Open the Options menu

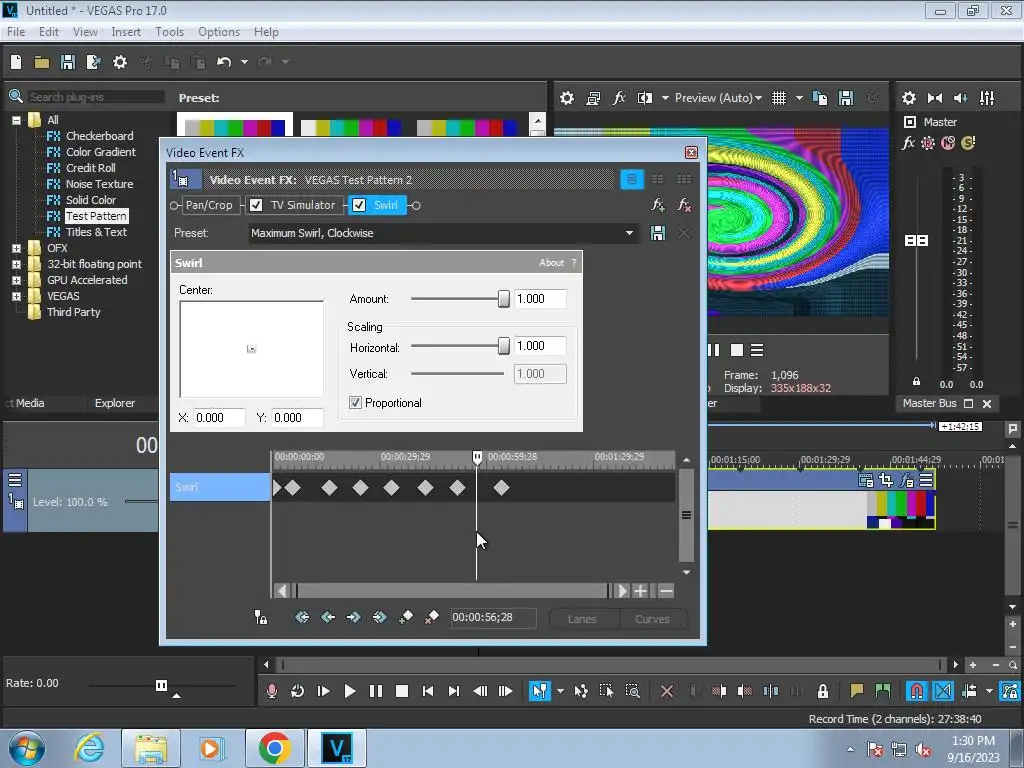pos(219,32)
